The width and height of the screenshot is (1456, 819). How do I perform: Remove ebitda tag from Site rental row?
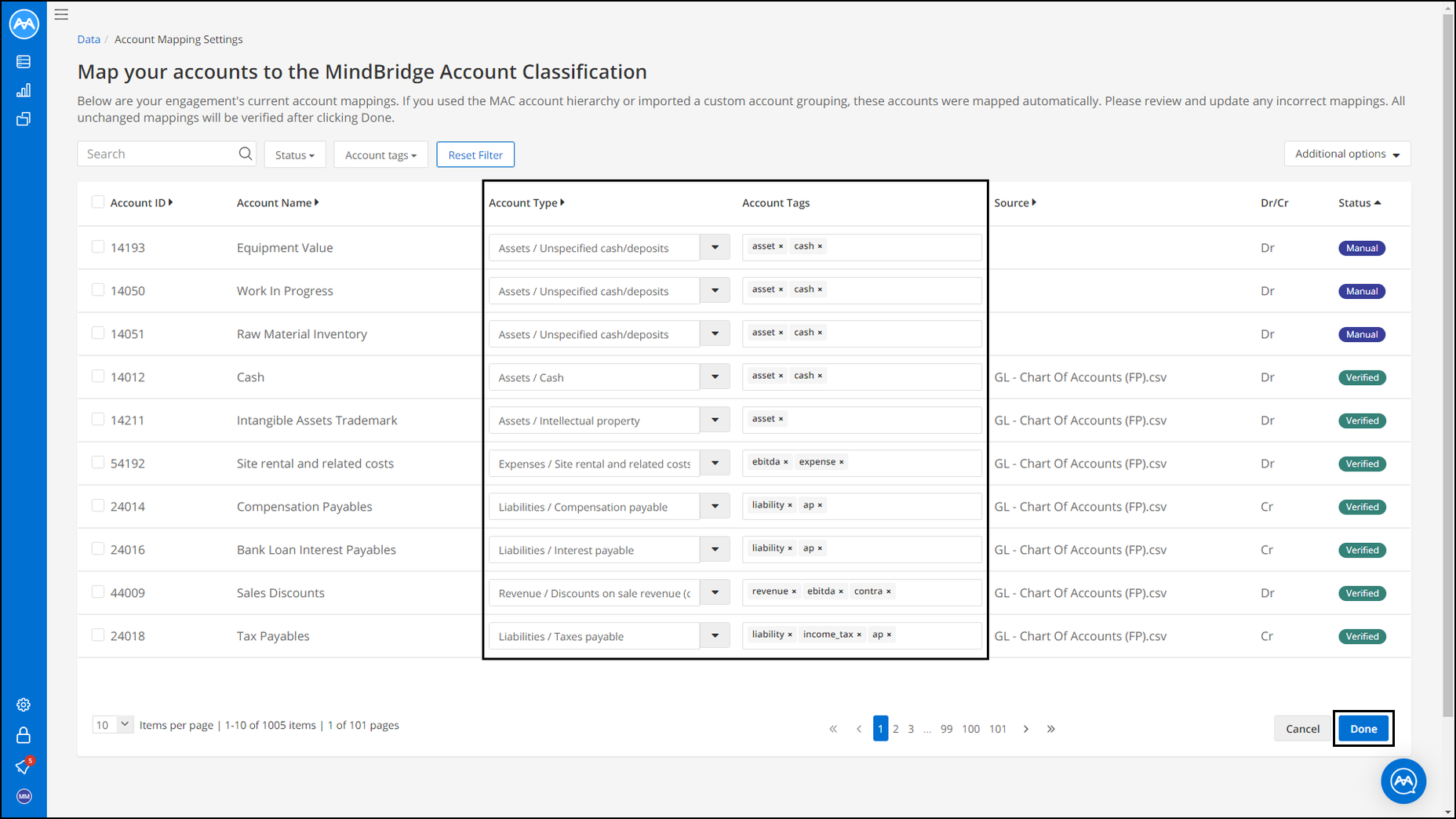pyautogui.click(x=786, y=462)
